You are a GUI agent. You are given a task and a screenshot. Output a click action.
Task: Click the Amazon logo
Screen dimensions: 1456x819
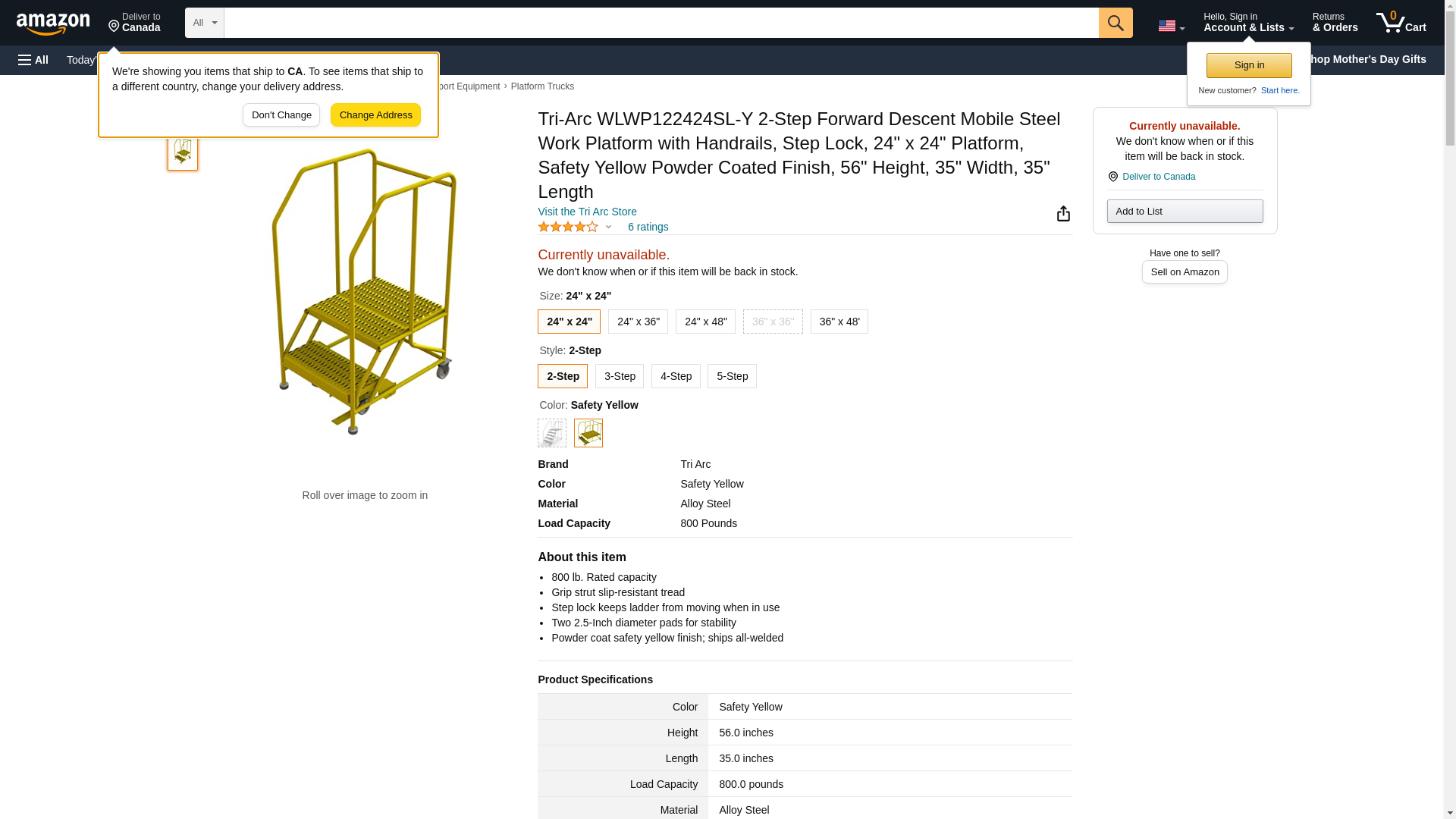tap(53, 24)
